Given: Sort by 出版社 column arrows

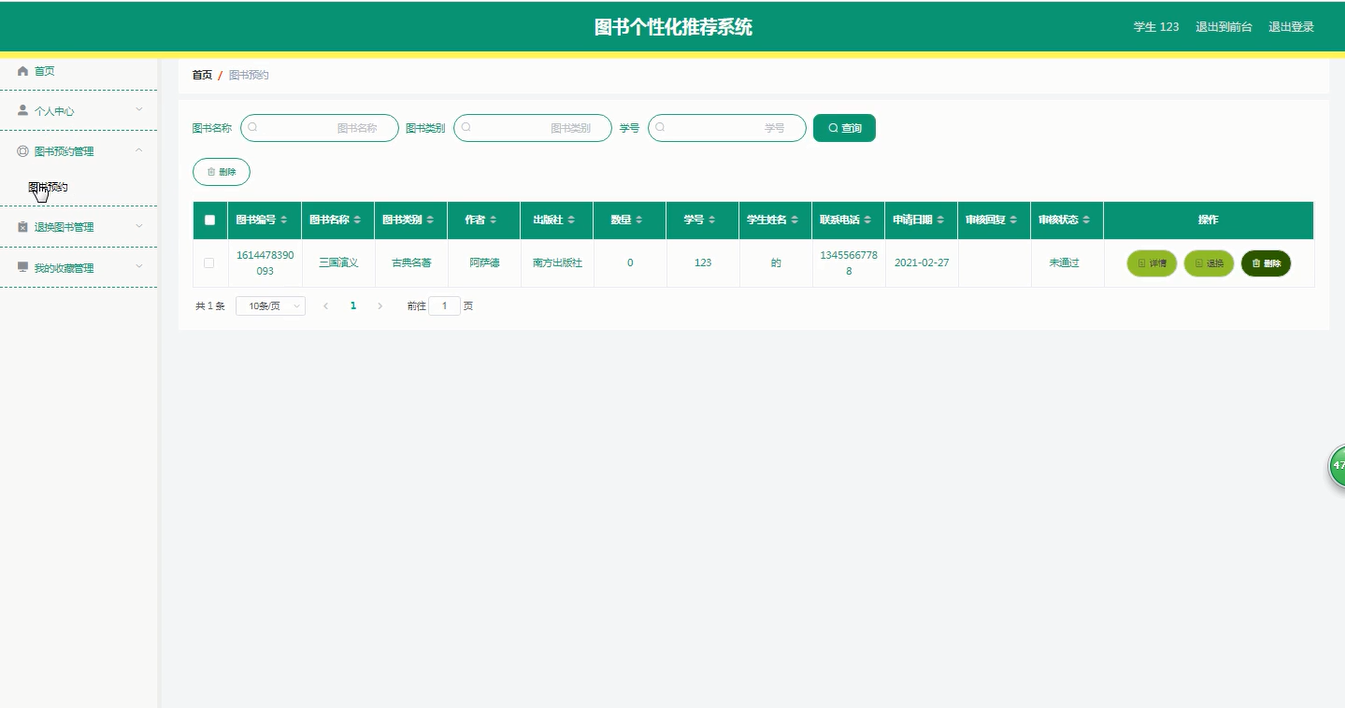Looking at the screenshot, I should 571,220.
